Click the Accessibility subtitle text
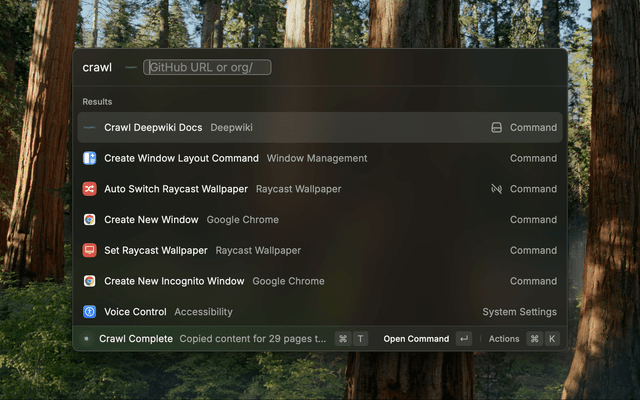 coord(203,311)
